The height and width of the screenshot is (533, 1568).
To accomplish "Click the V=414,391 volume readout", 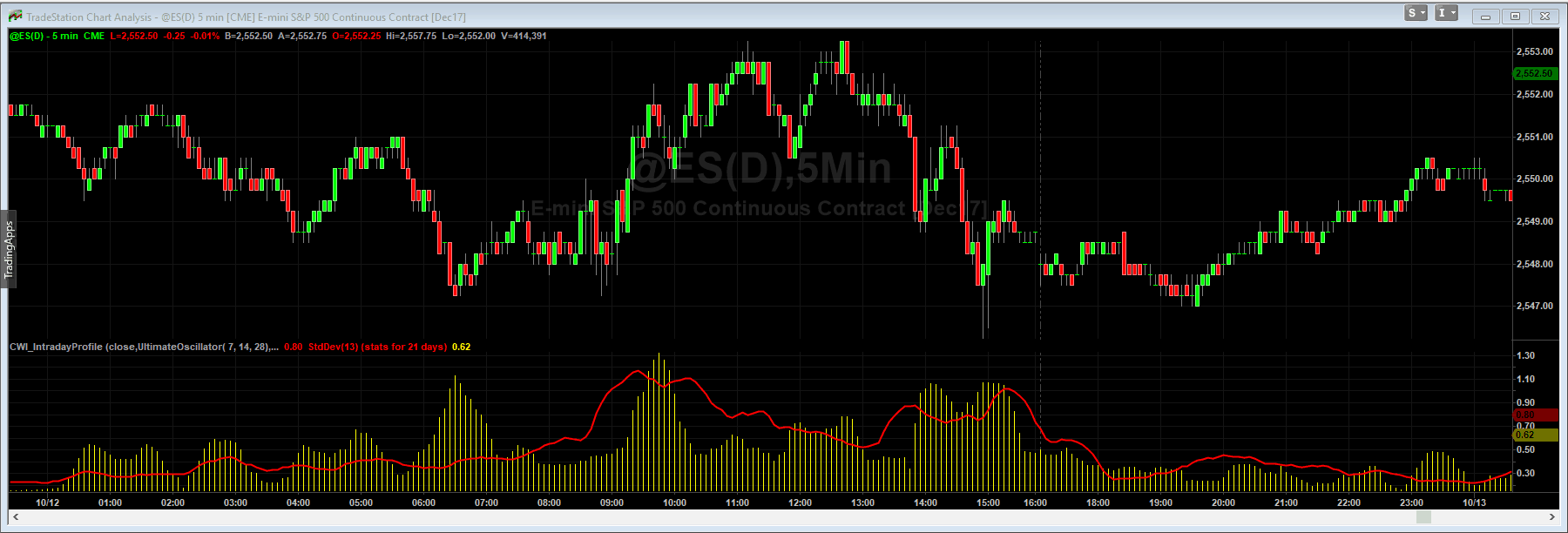I will click(x=524, y=36).
